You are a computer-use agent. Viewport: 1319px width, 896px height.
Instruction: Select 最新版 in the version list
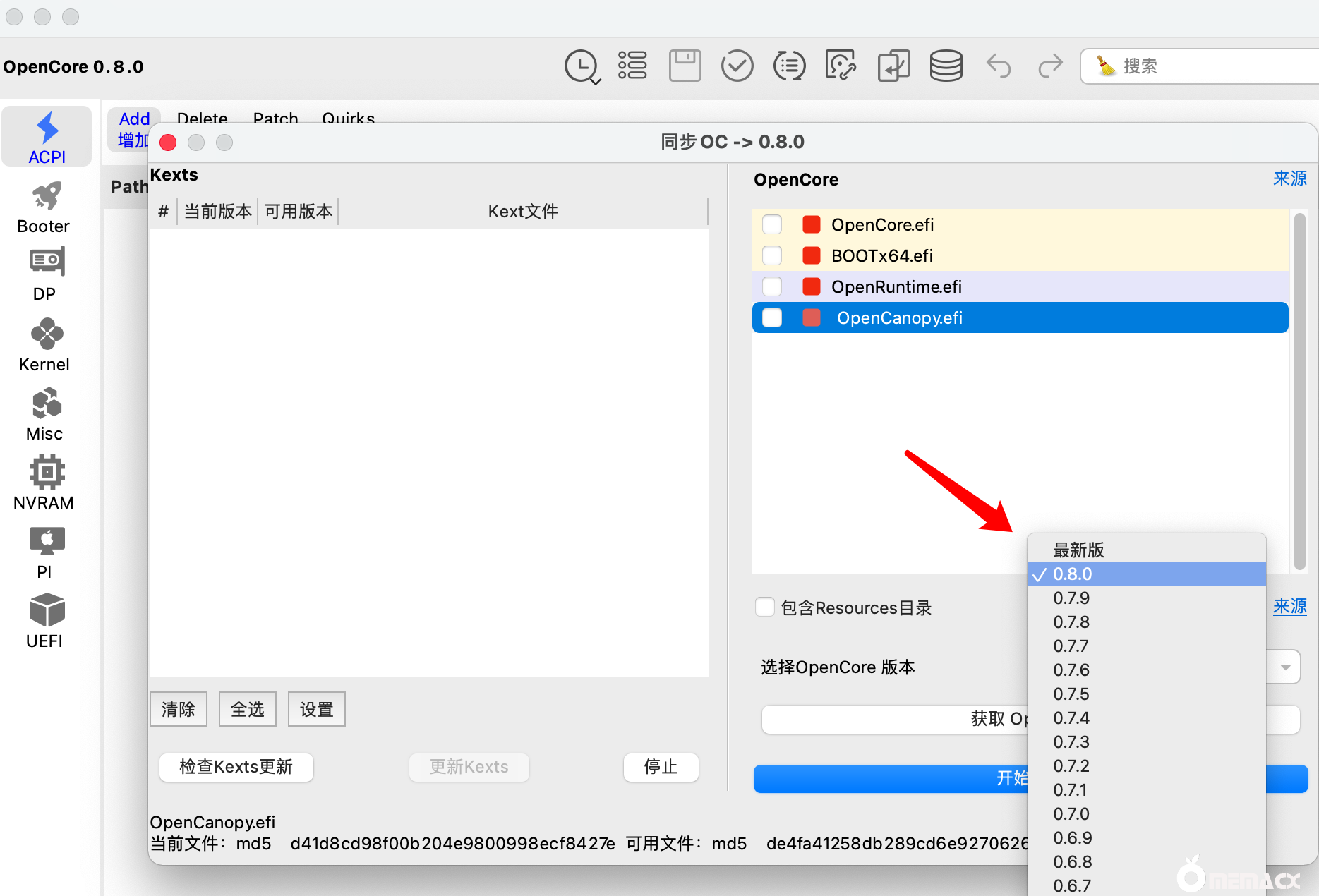point(1078,550)
